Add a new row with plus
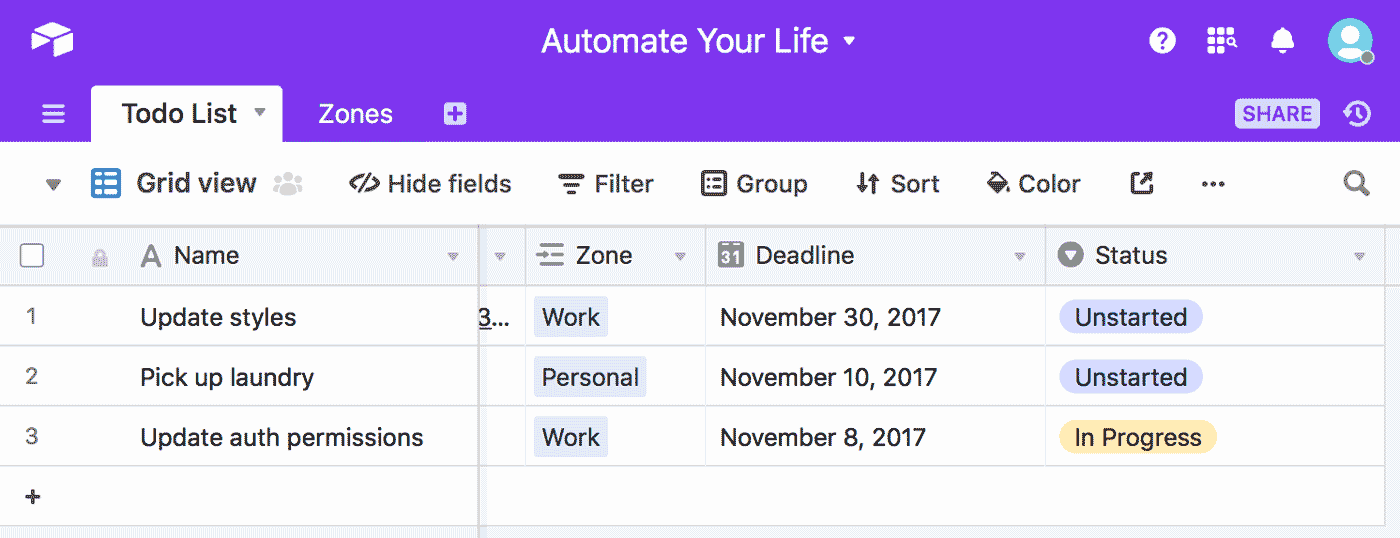Screen dimensions: 1400x538 click(x=32, y=497)
